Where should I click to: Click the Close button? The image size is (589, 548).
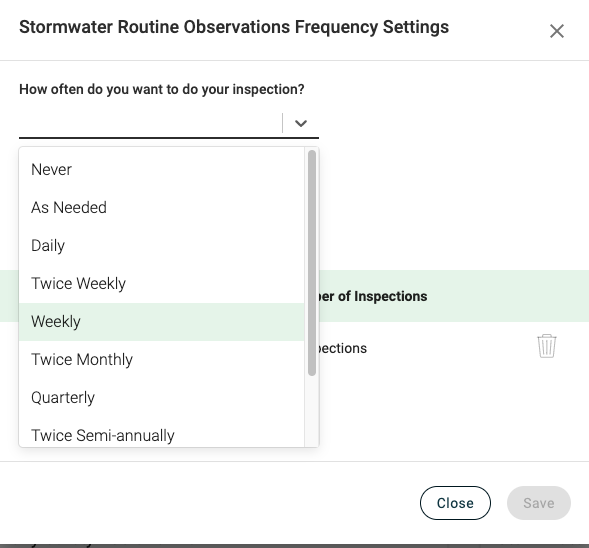(455, 503)
